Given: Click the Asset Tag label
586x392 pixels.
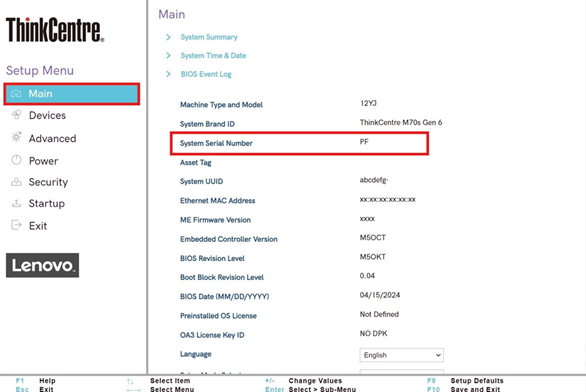Looking at the screenshot, I should point(195,163).
